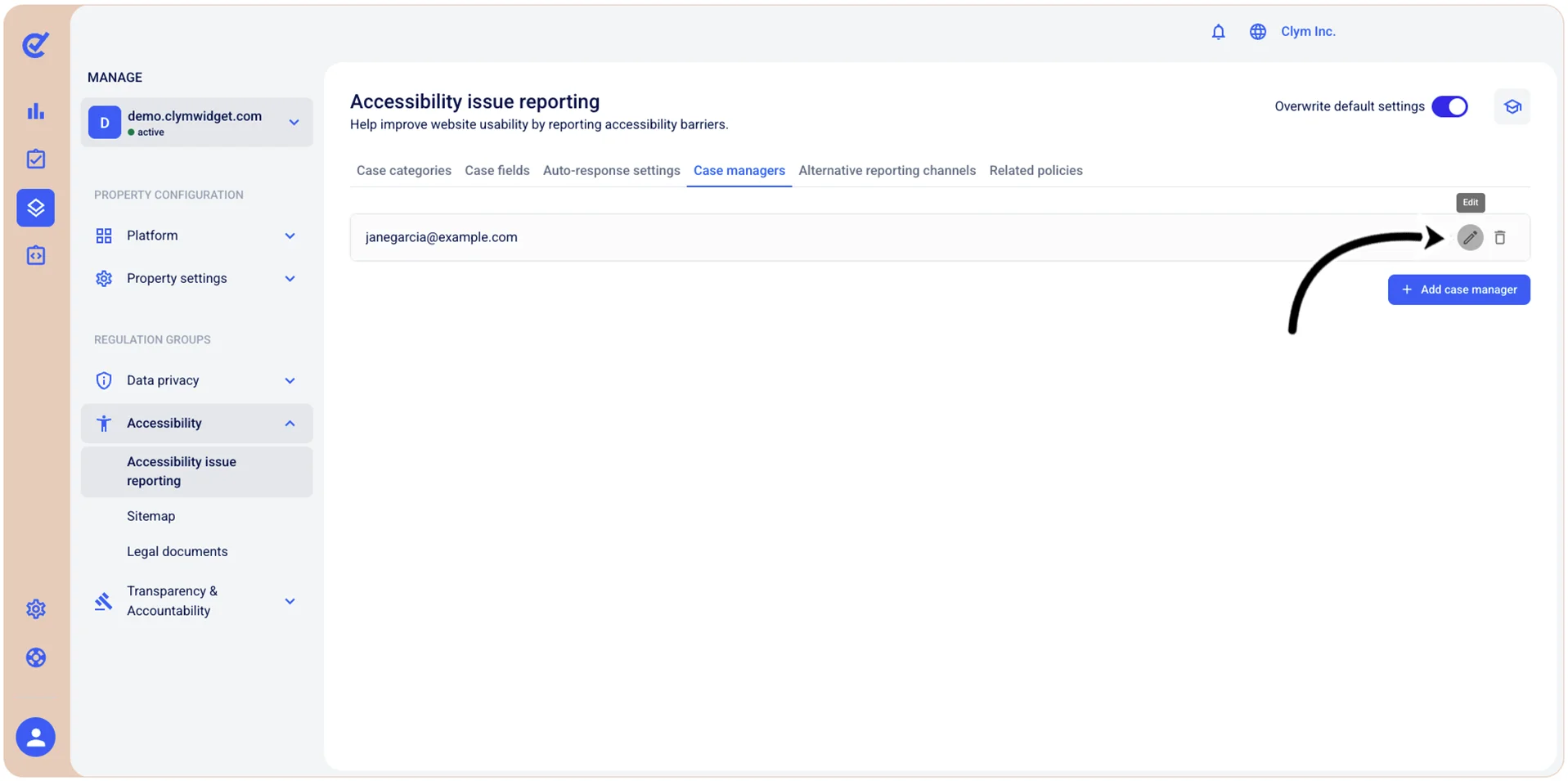The image size is (1568, 781).
Task: Expand the Data privacy group
Action: click(196, 380)
